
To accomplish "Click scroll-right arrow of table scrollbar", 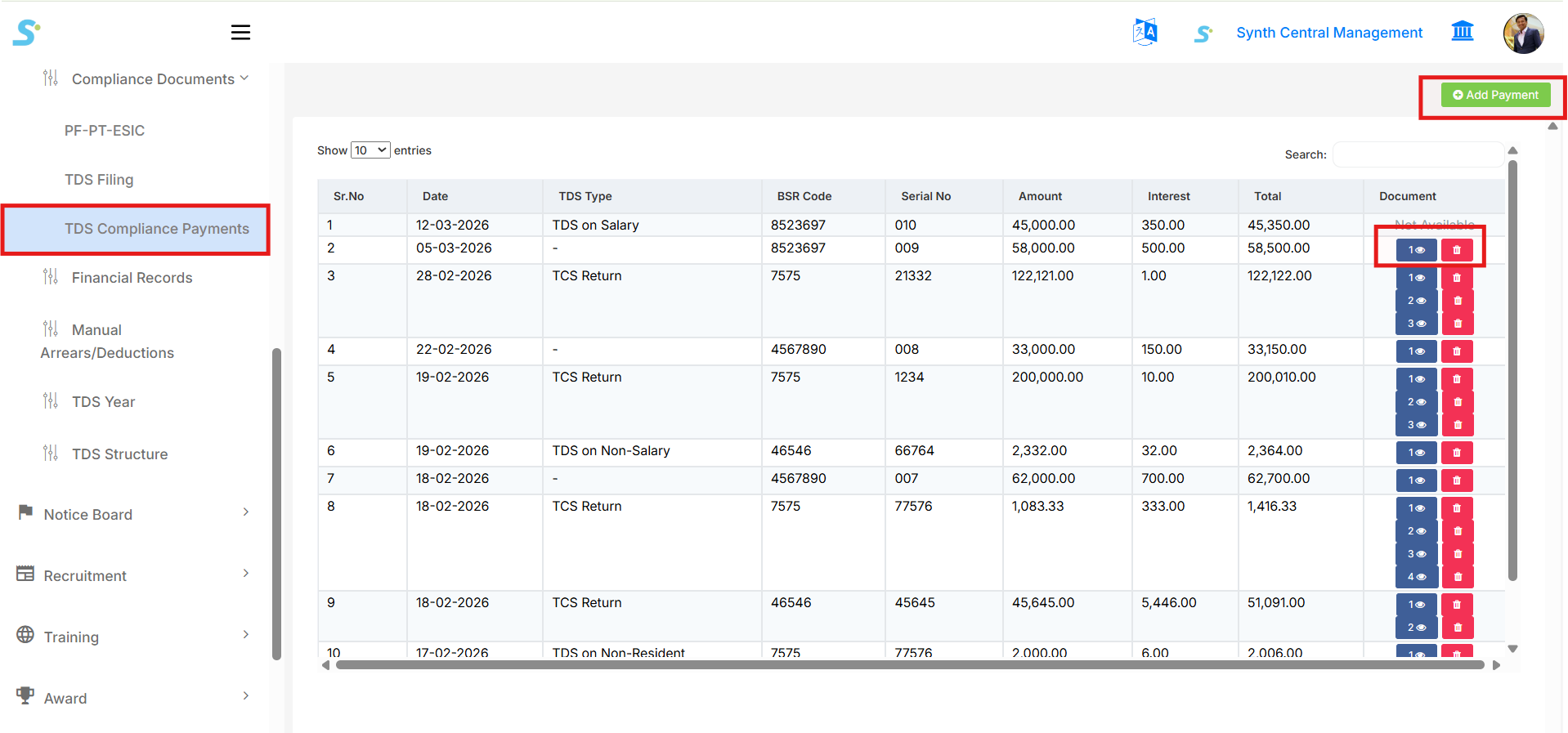I will [1496, 665].
